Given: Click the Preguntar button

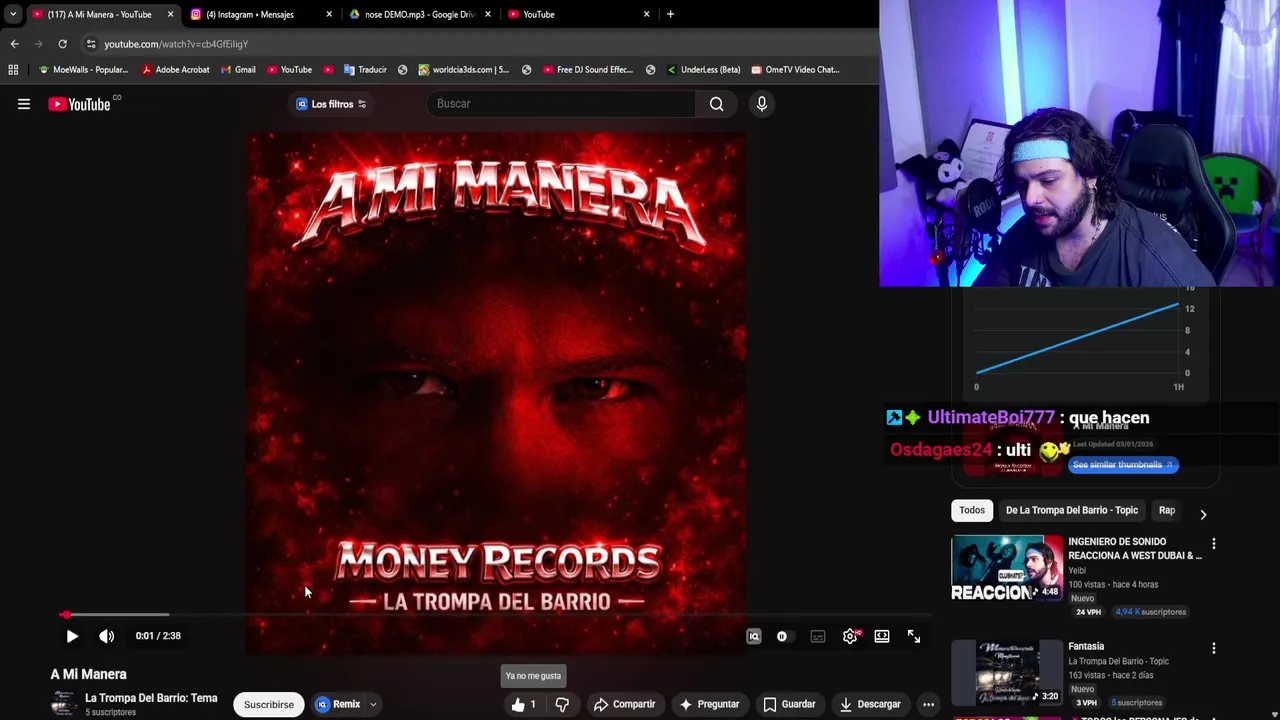Looking at the screenshot, I should click(x=708, y=704).
